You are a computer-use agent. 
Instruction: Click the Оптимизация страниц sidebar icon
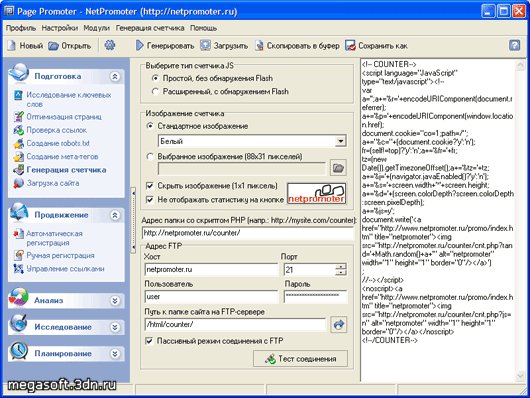pyautogui.click(x=19, y=117)
